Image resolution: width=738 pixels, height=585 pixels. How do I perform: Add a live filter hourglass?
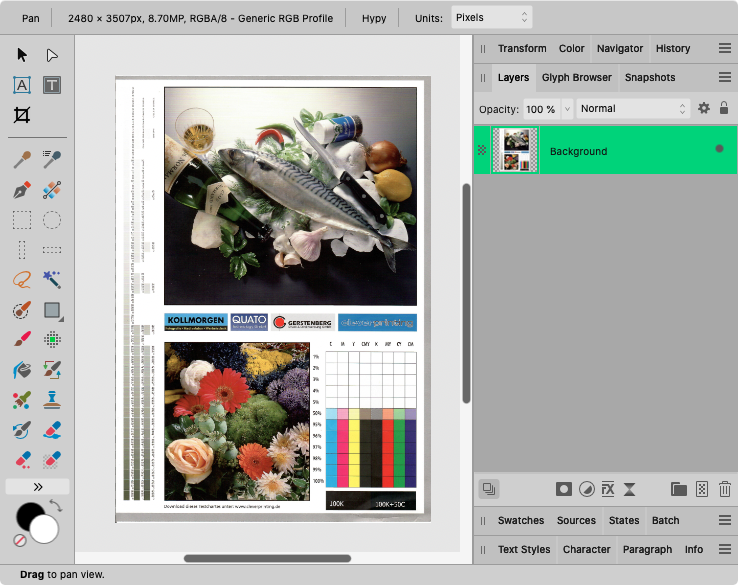click(x=629, y=489)
